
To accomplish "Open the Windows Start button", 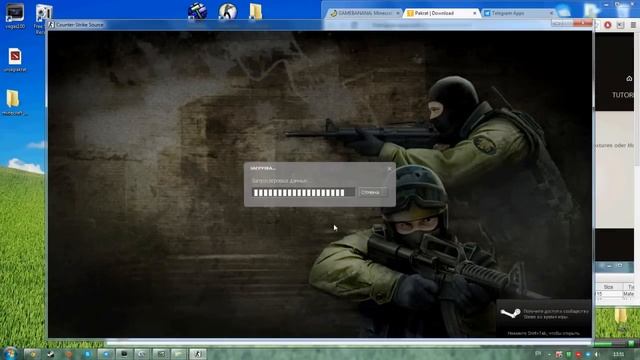I will pos(10,353).
